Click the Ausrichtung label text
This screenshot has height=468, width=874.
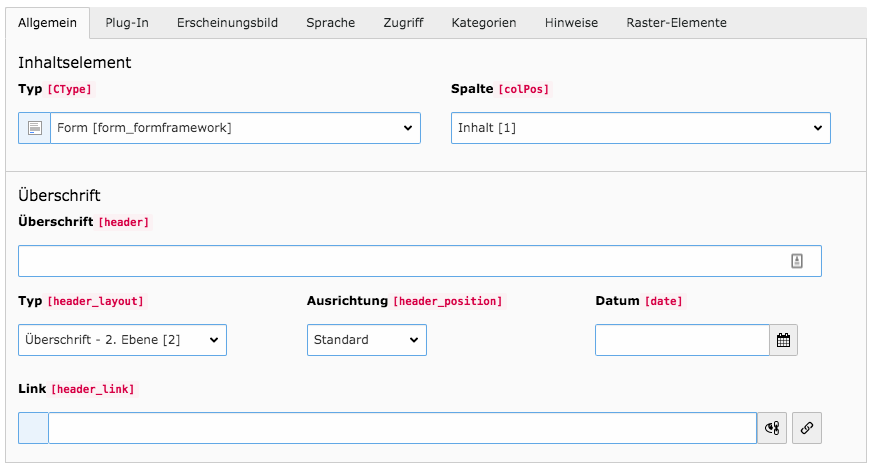(x=347, y=301)
